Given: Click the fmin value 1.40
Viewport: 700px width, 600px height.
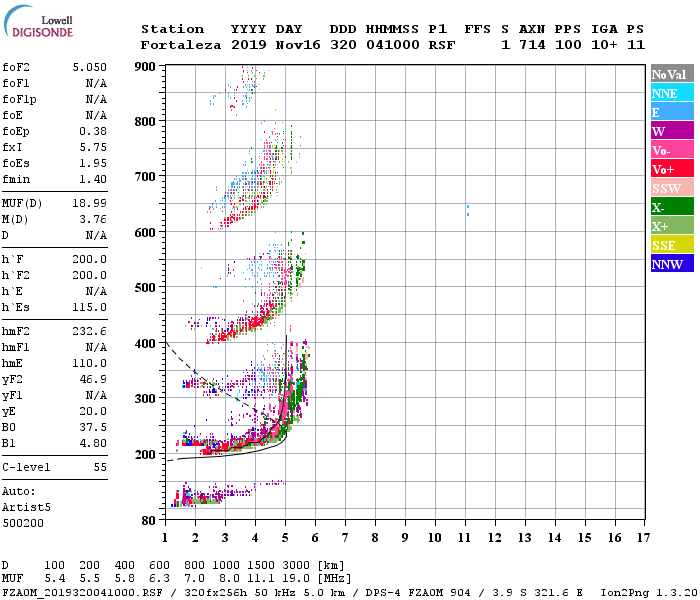Looking at the screenshot, I should coord(93,179).
